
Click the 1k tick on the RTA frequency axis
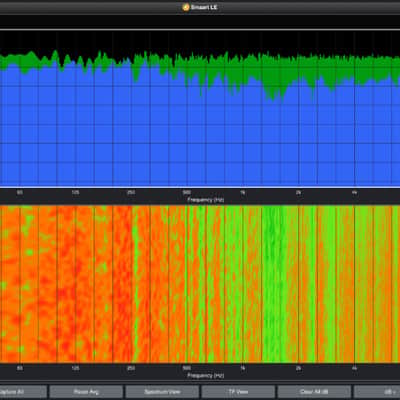[x=243, y=192]
